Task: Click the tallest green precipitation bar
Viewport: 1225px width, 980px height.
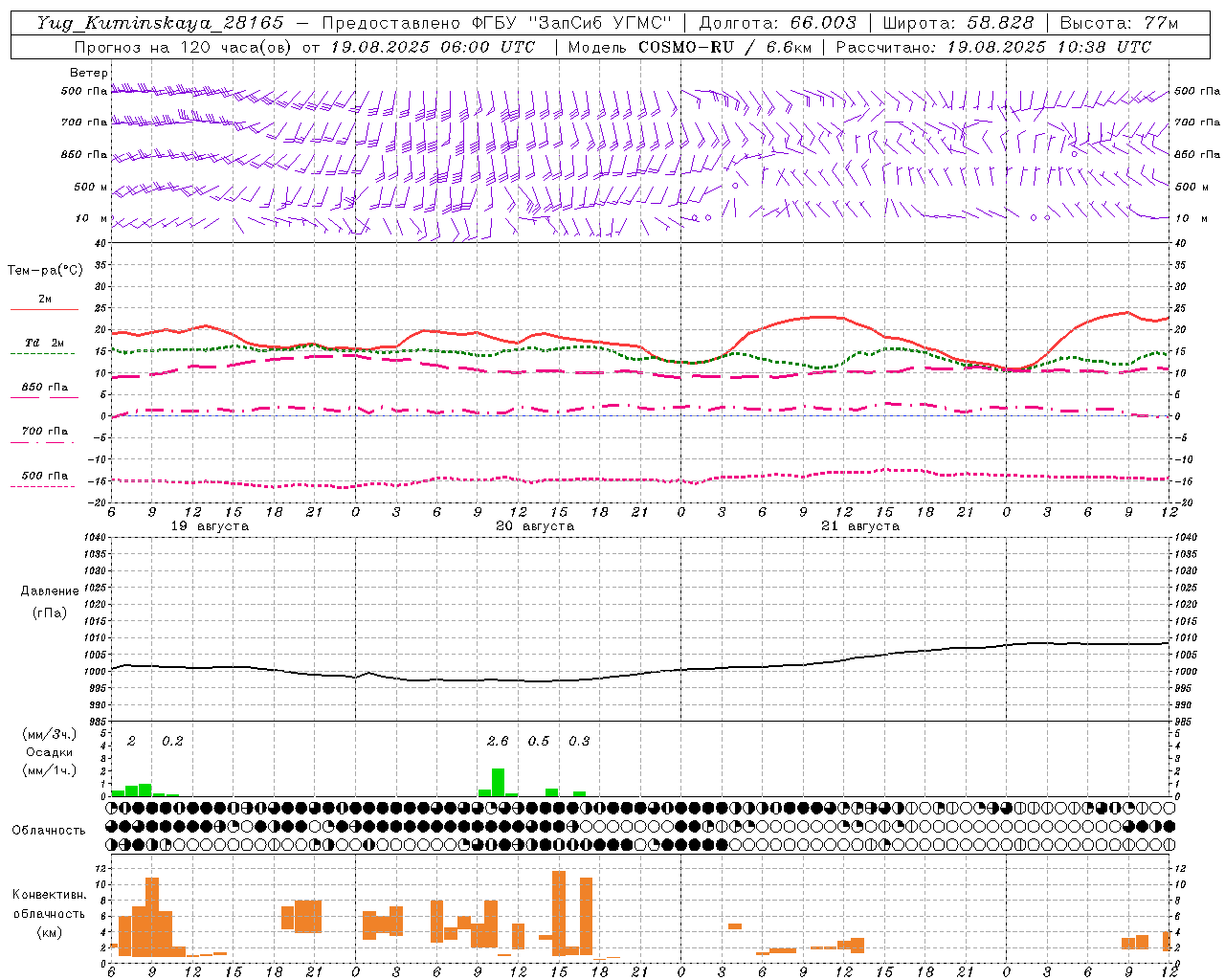Action: tap(498, 782)
